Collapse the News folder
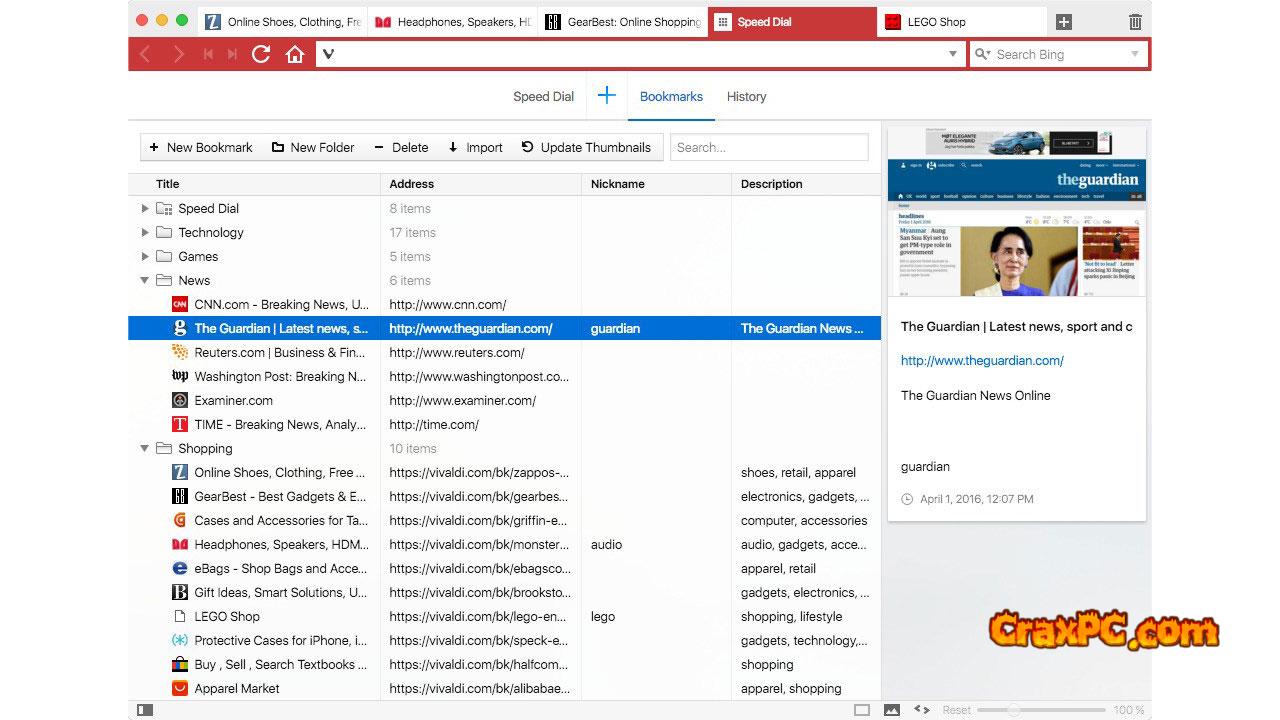The image size is (1280, 720). pyautogui.click(x=145, y=281)
